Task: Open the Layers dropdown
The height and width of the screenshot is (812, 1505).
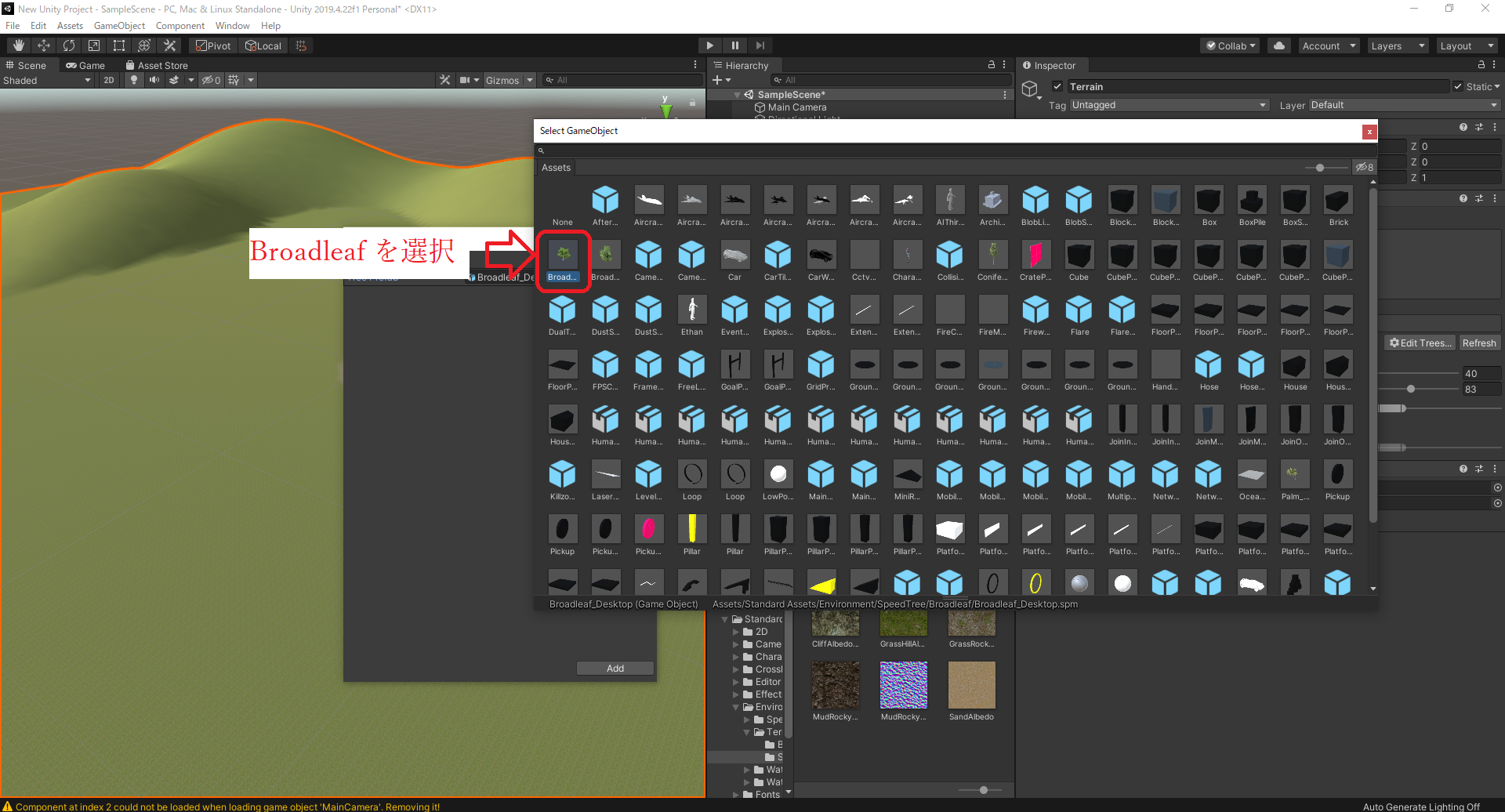Action: click(1398, 45)
